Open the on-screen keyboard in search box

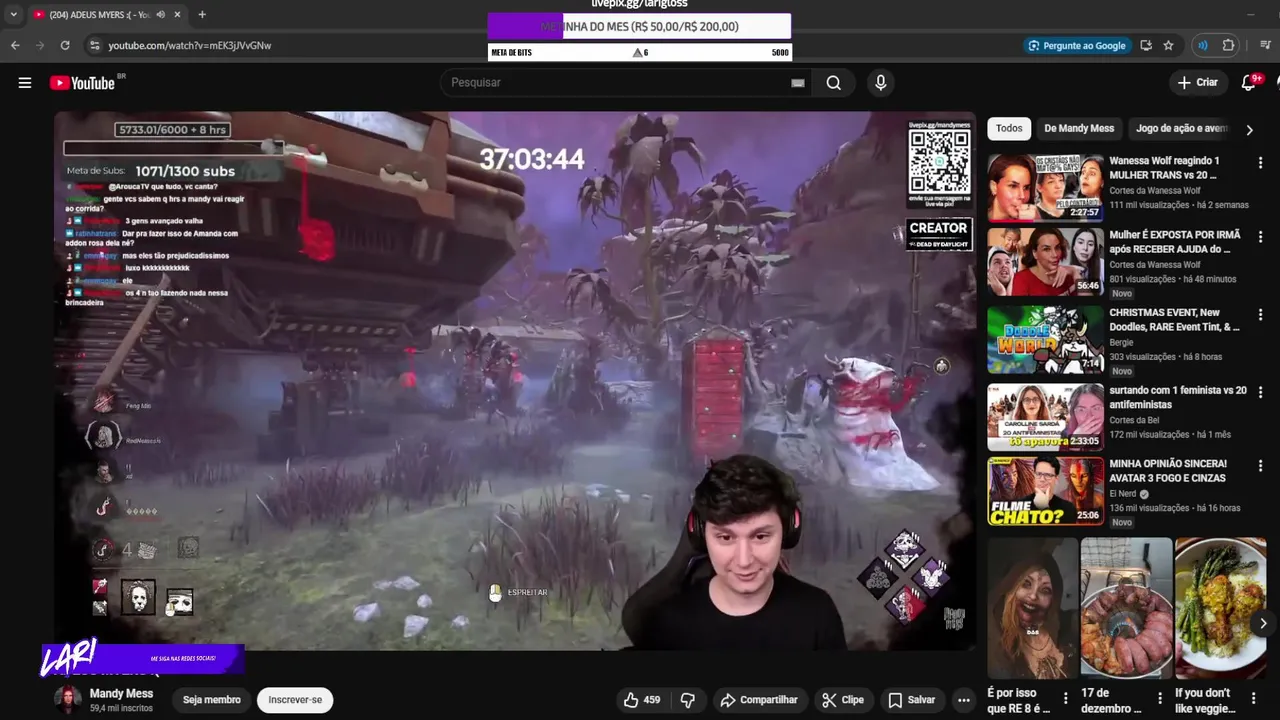[797, 83]
